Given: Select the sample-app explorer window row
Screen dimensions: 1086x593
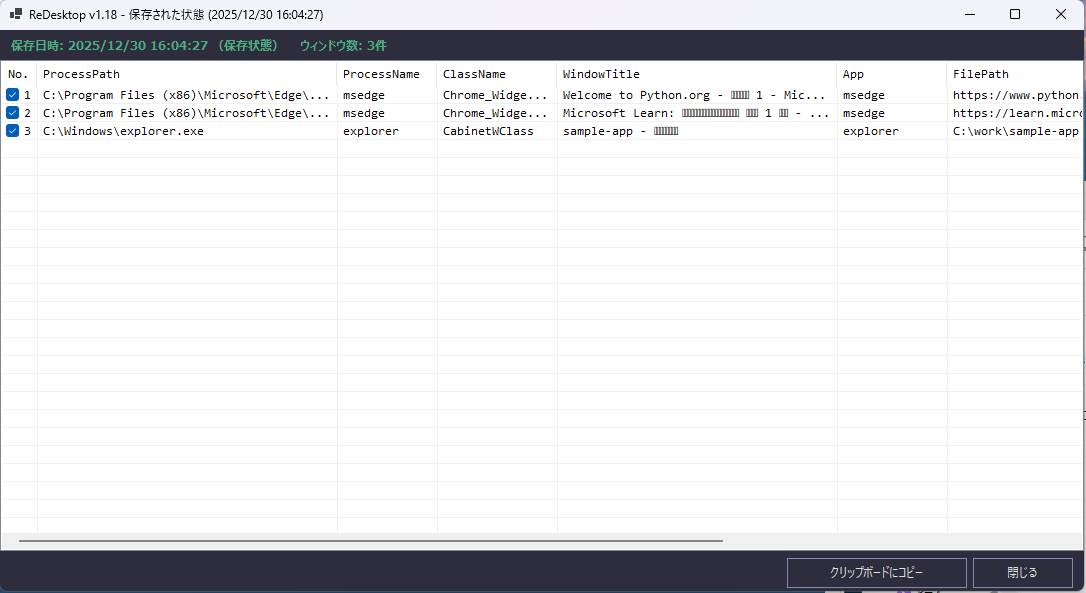Looking at the screenshot, I should coord(543,131).
